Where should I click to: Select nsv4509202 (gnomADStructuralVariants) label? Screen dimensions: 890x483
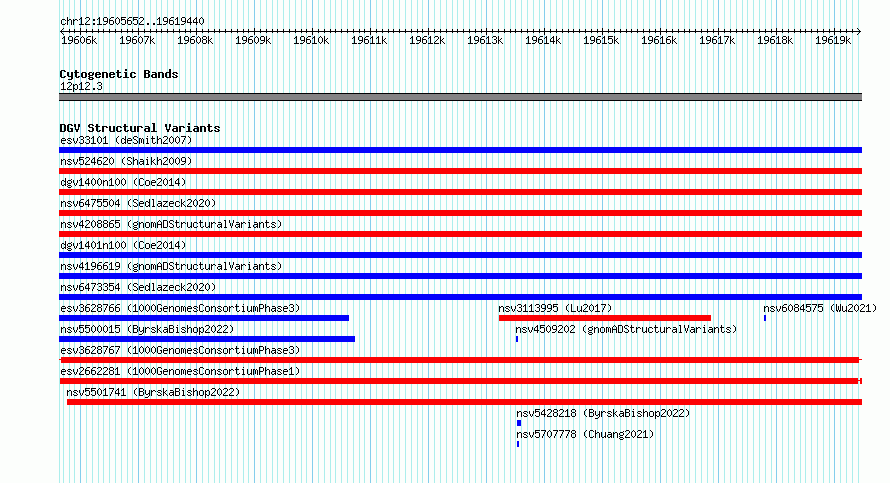626,329
